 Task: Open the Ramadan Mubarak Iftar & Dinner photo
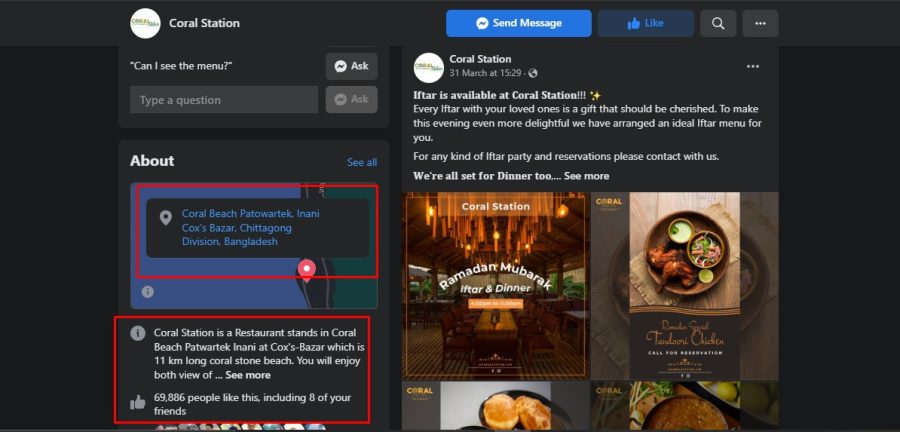tap(495, 285)
